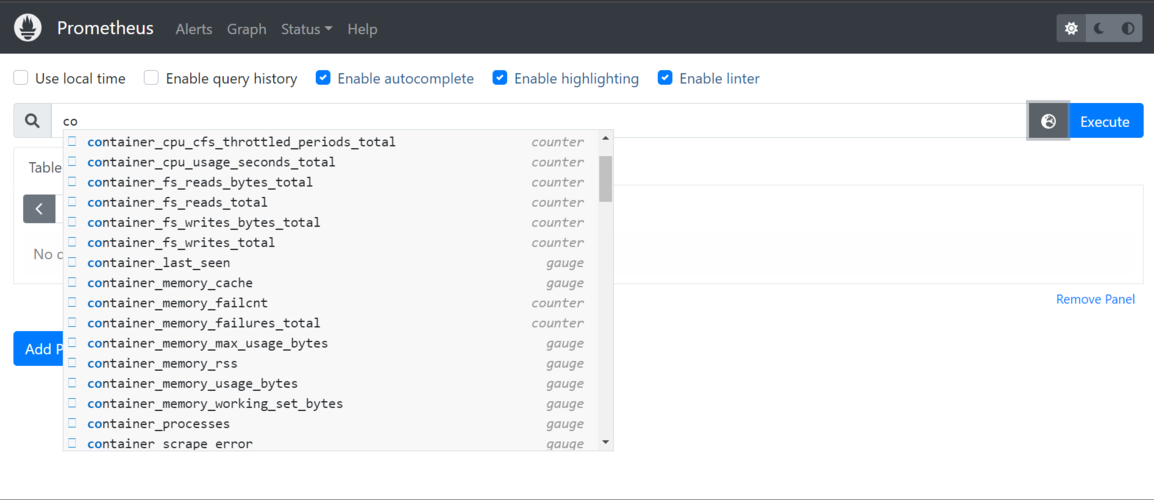Viewport: 1154px width, 500px height.
Task: Open the Status dropdown menu
Action: point(306,29)
